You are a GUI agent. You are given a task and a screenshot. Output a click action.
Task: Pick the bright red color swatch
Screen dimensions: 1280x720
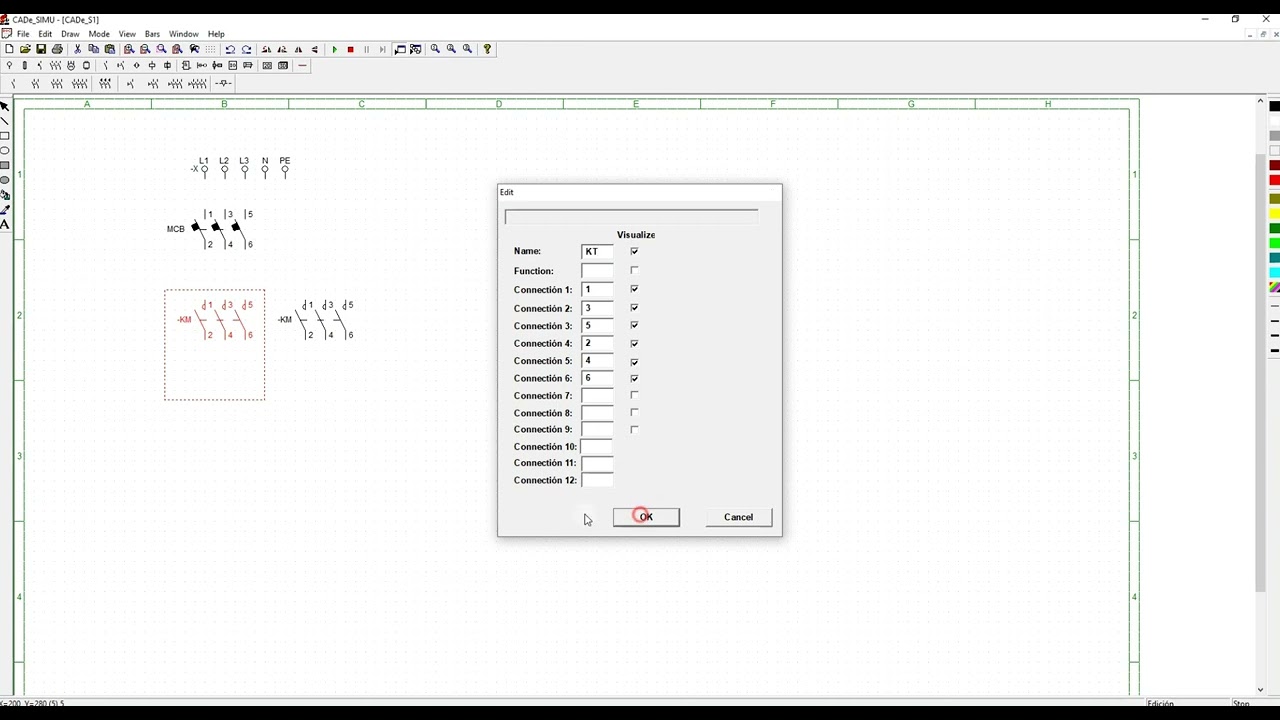pyautogui.click(x=1275, y=180)
